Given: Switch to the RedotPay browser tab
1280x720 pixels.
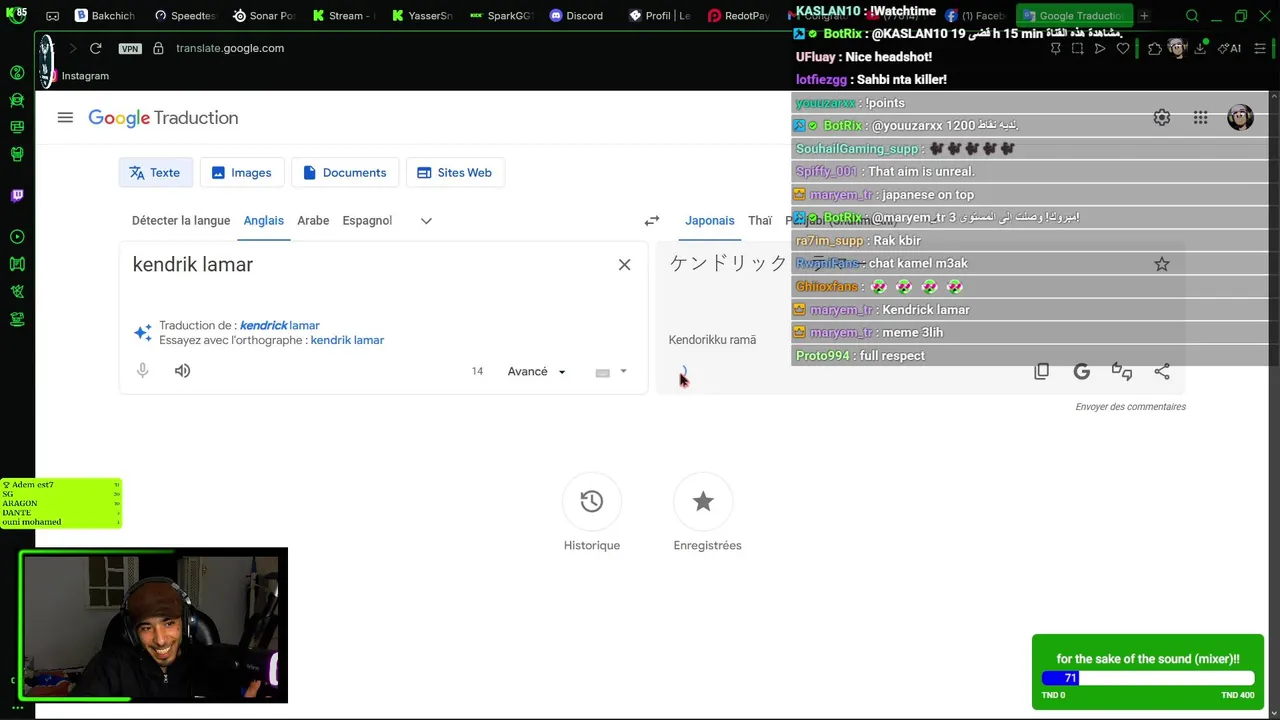Looking at the screenshot, I should pos(739,16).
